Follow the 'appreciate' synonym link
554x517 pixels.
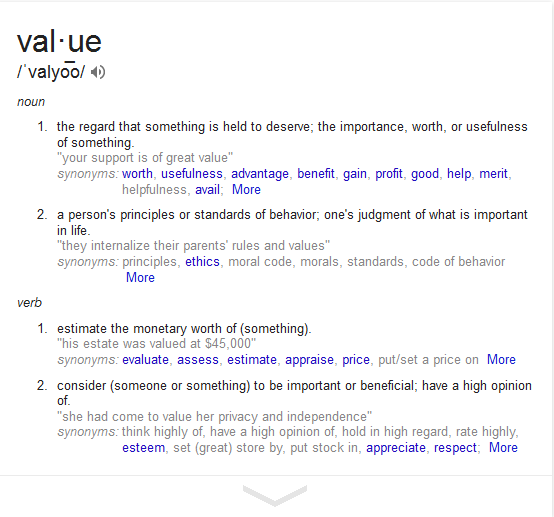coord(396,448)
